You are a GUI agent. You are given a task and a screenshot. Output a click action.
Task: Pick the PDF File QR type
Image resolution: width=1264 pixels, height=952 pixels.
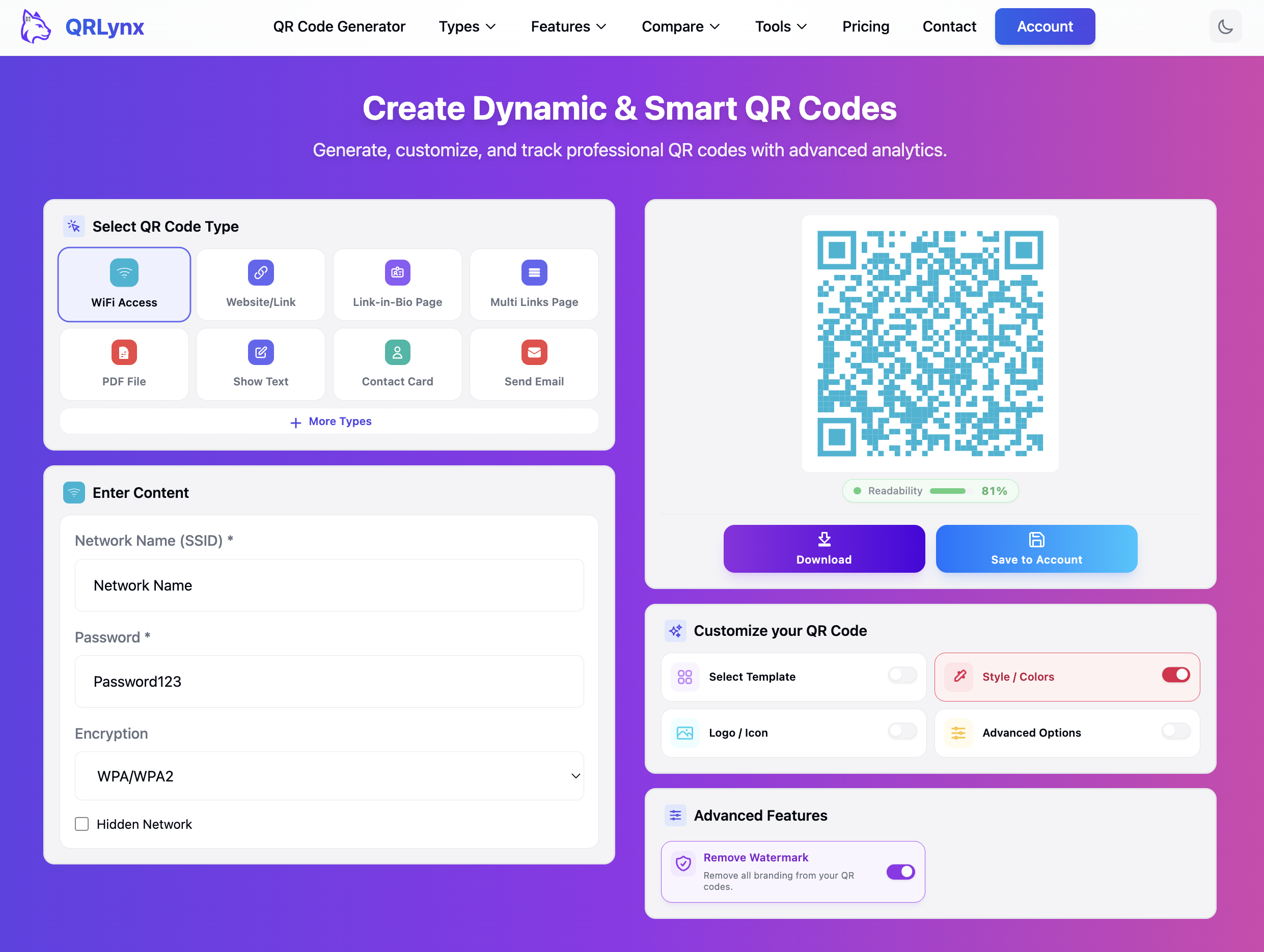(124, 364)
